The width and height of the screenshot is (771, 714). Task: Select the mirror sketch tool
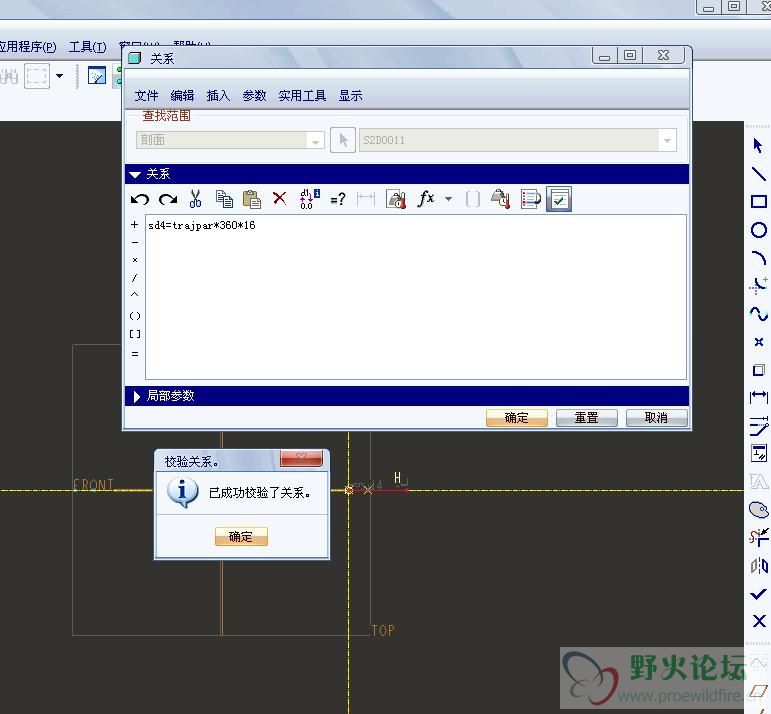pyautogui.click(x=759, y=565)
